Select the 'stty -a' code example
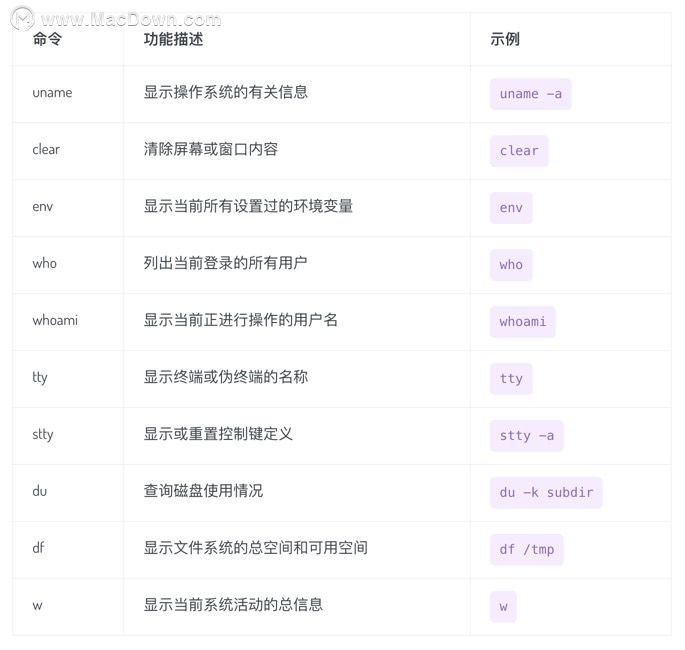This screenshot has height=650, width=685. point(526,436)
